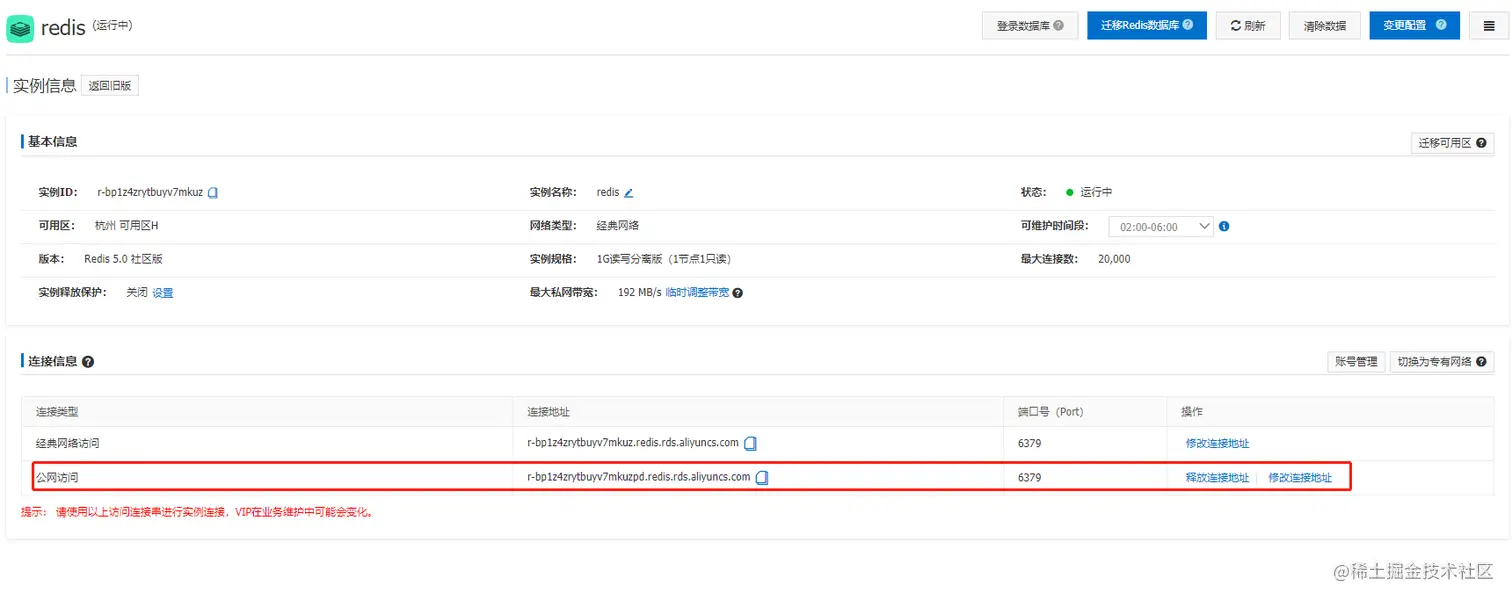Copy the public network connection address

762,478
